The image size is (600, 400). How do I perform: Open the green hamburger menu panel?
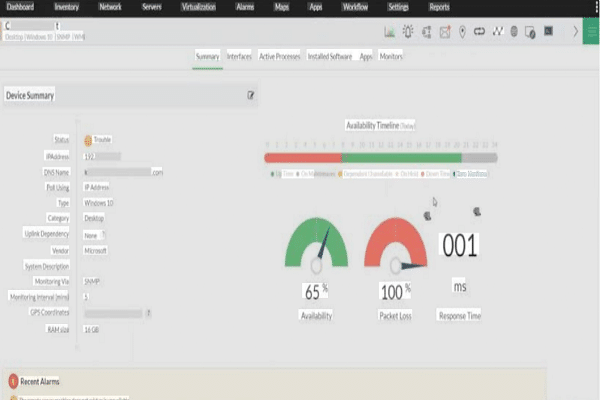[591, 31]
